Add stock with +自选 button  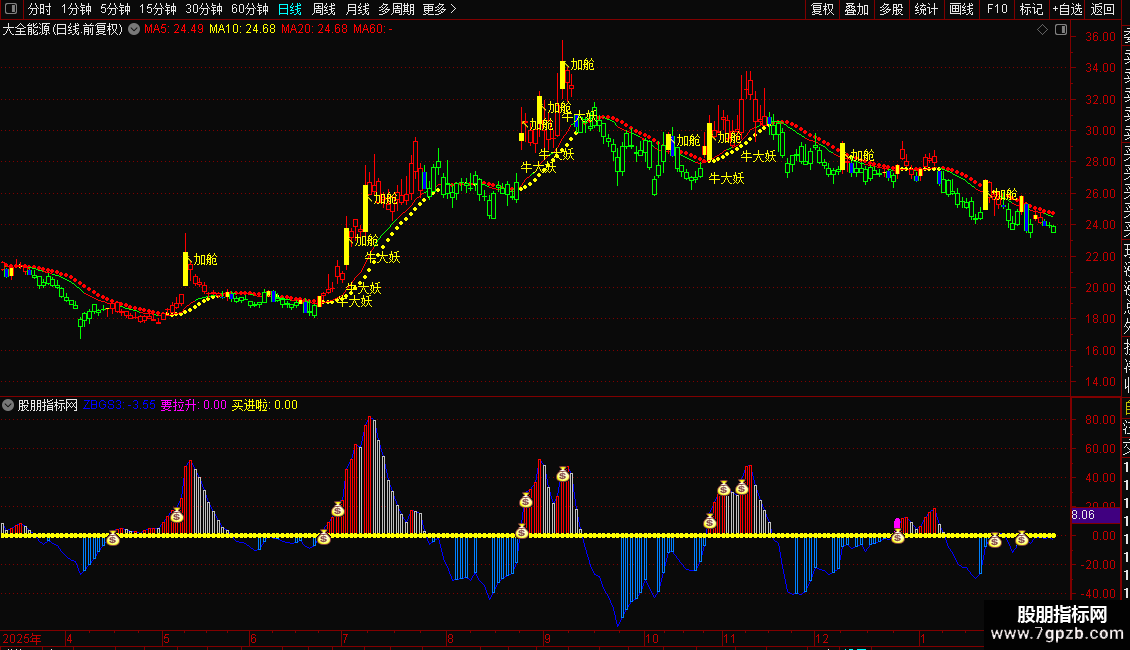point(1067,9)
